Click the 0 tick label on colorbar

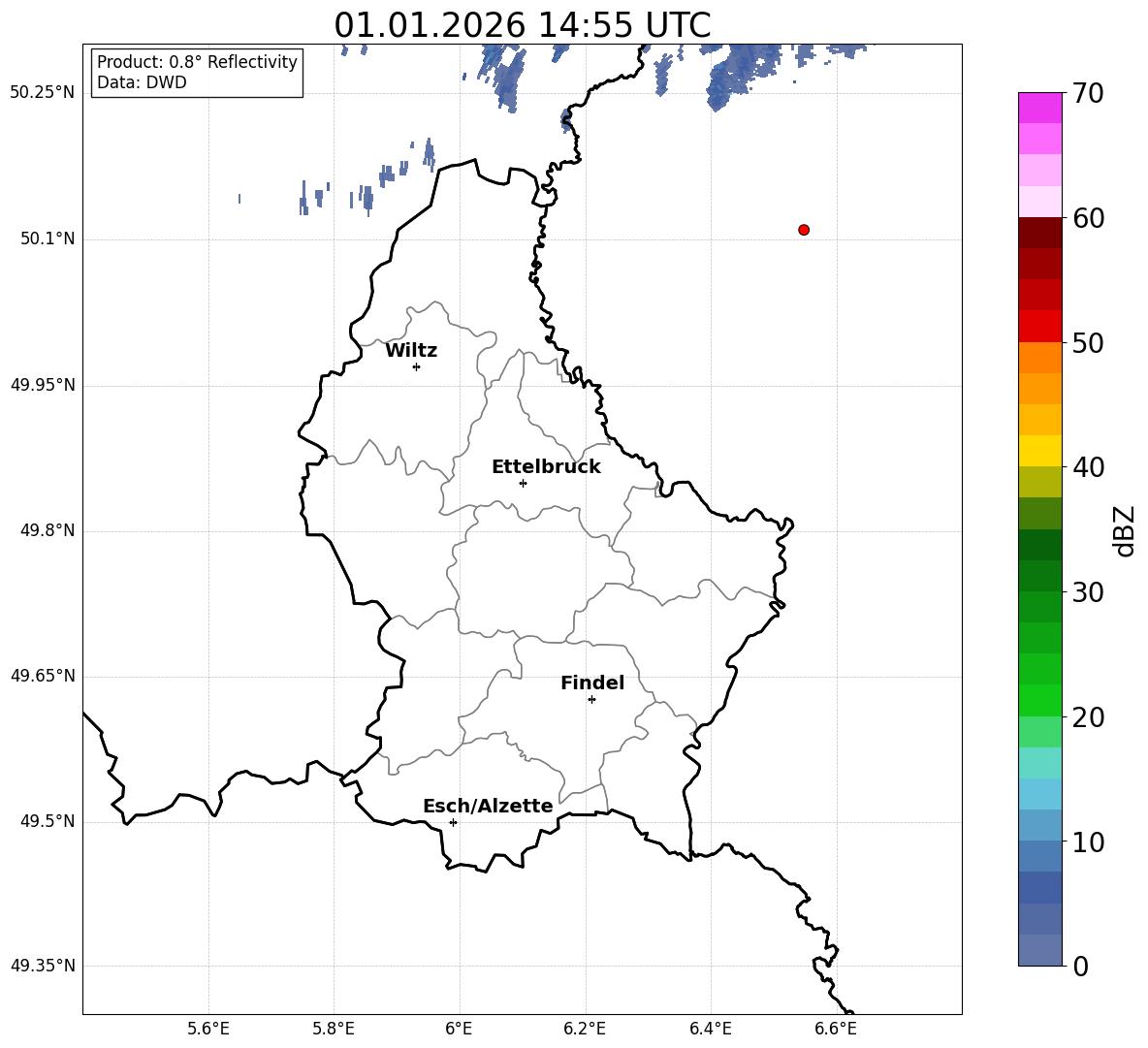click(1080, 966)
